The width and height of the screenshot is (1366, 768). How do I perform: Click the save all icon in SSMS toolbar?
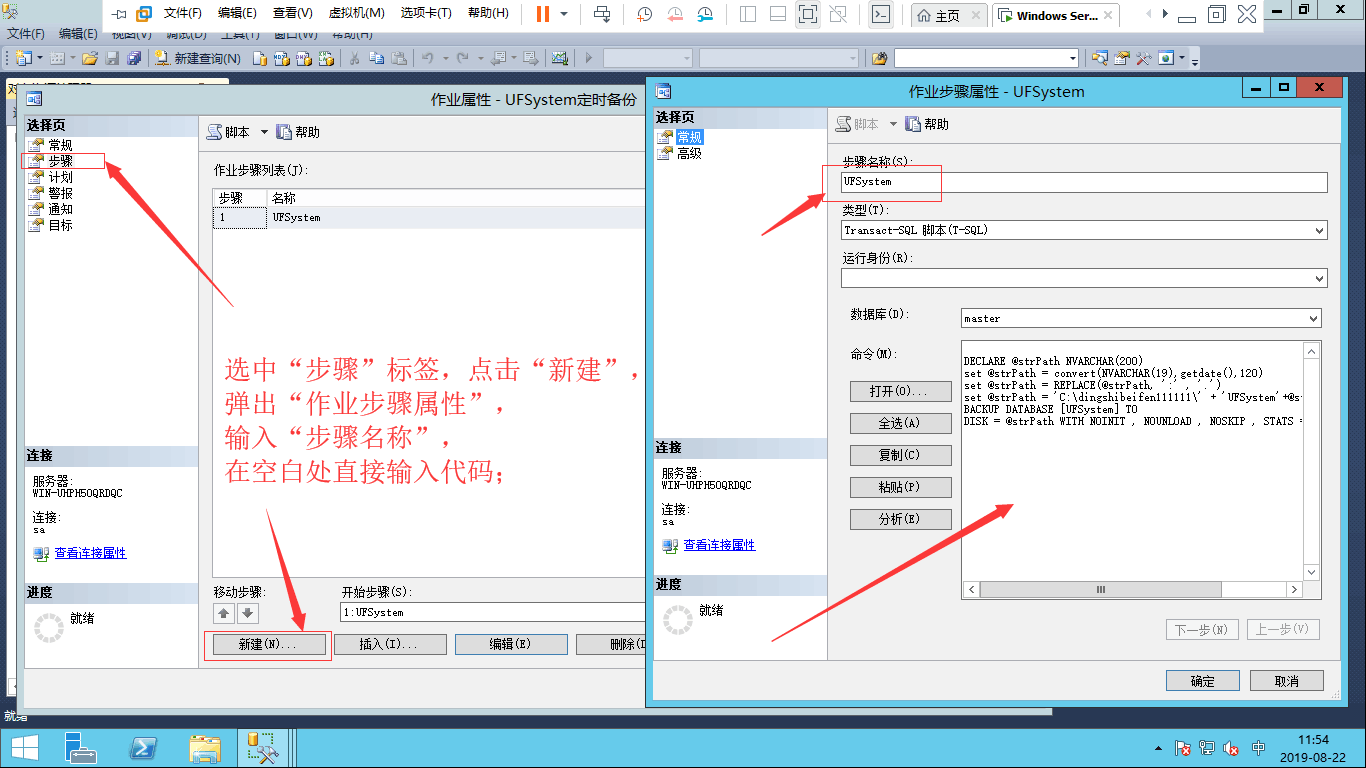pyautogui.click(x=133, y=58)
